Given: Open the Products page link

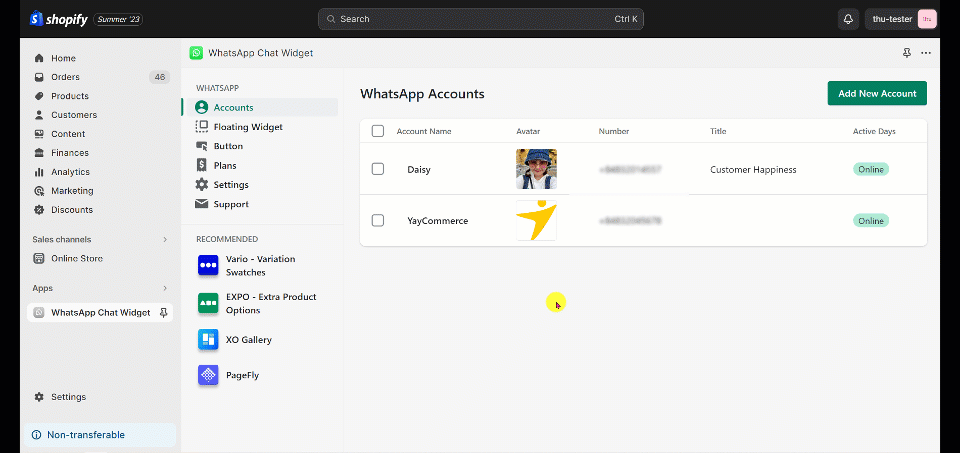Looking at the screenshot, I should (70, 96).
